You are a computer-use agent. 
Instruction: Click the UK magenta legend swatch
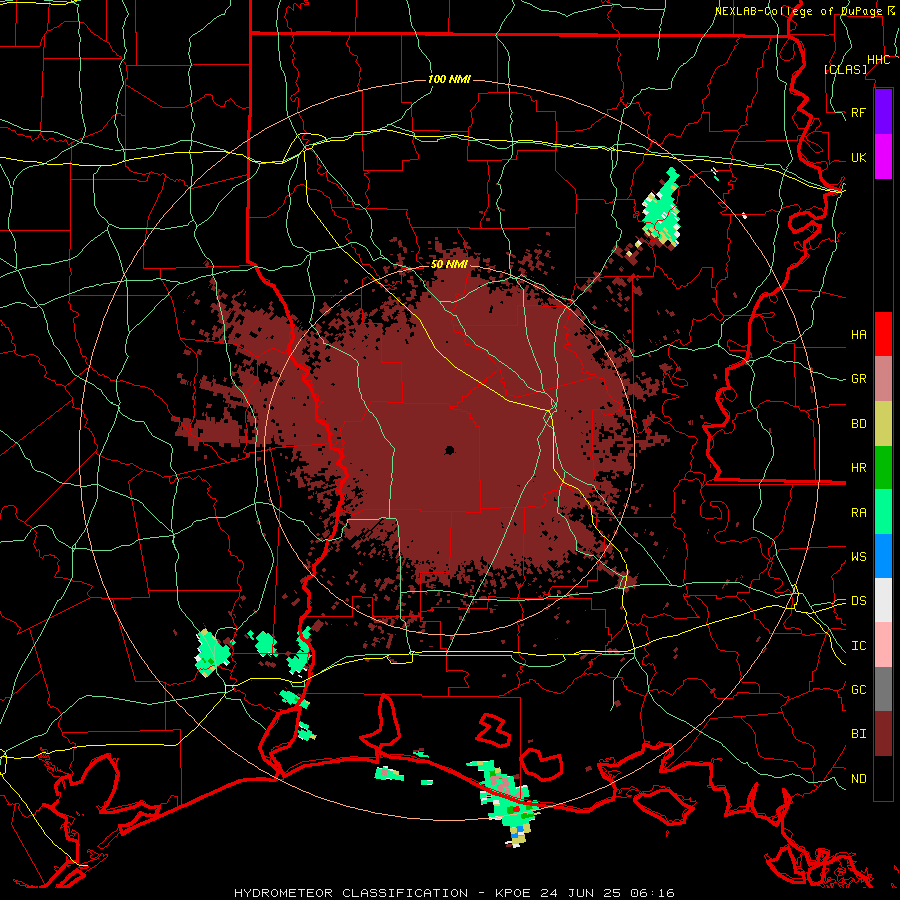coord(883,157)
